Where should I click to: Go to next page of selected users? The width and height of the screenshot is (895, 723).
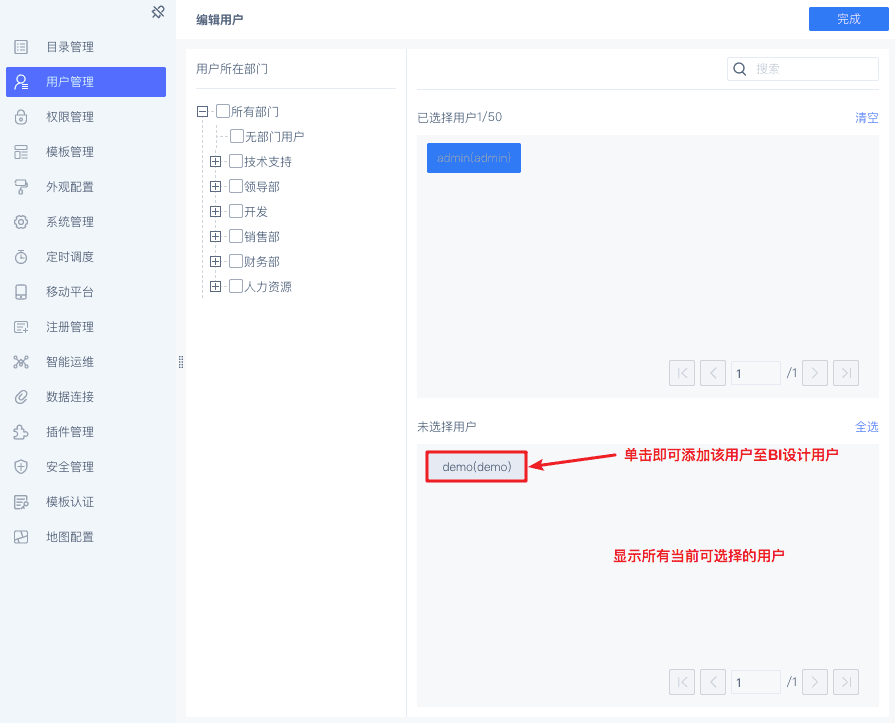click(815, 373)
